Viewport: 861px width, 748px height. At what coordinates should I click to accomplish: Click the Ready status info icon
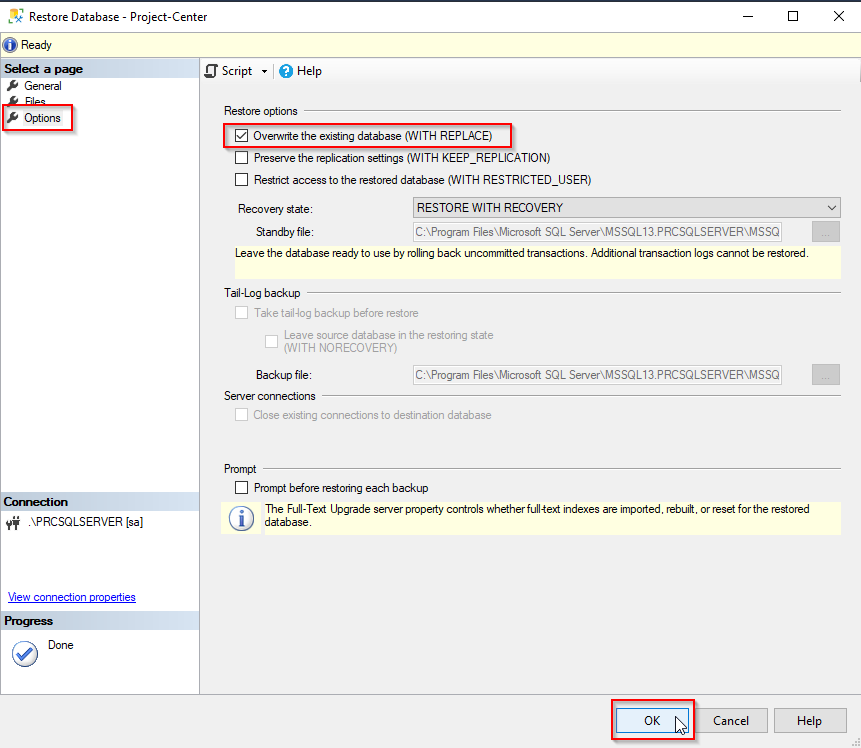pos(10,45)
